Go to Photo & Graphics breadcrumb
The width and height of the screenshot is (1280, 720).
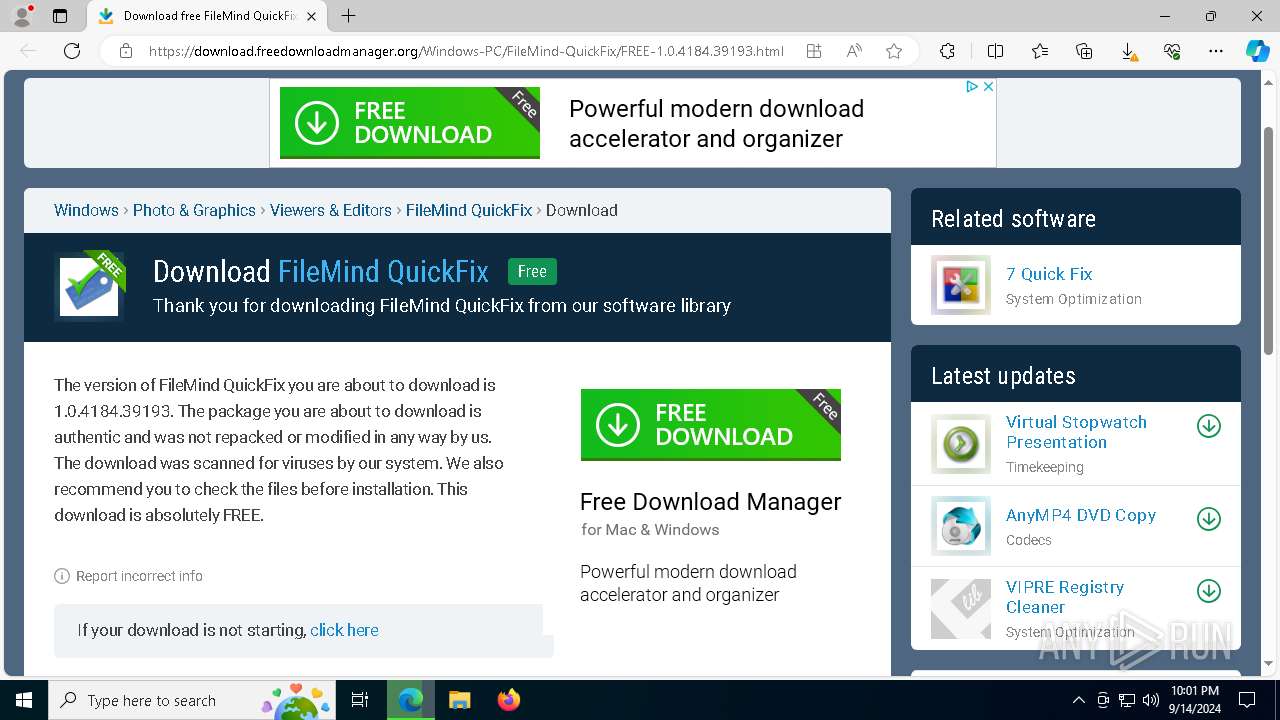click(x=194, y=210)
